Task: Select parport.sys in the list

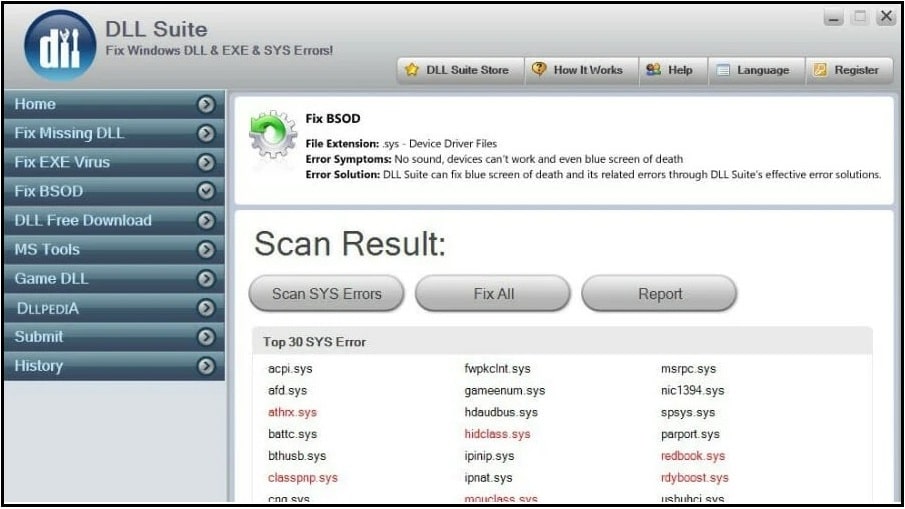Action: tap(690, 435)
